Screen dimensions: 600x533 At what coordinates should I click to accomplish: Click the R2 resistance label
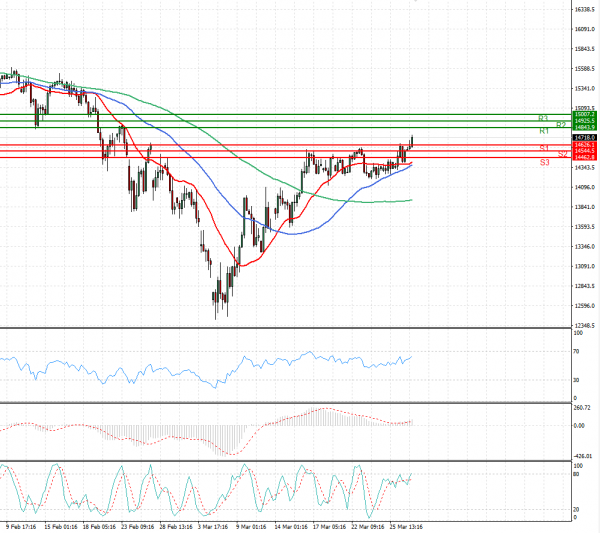561,125
